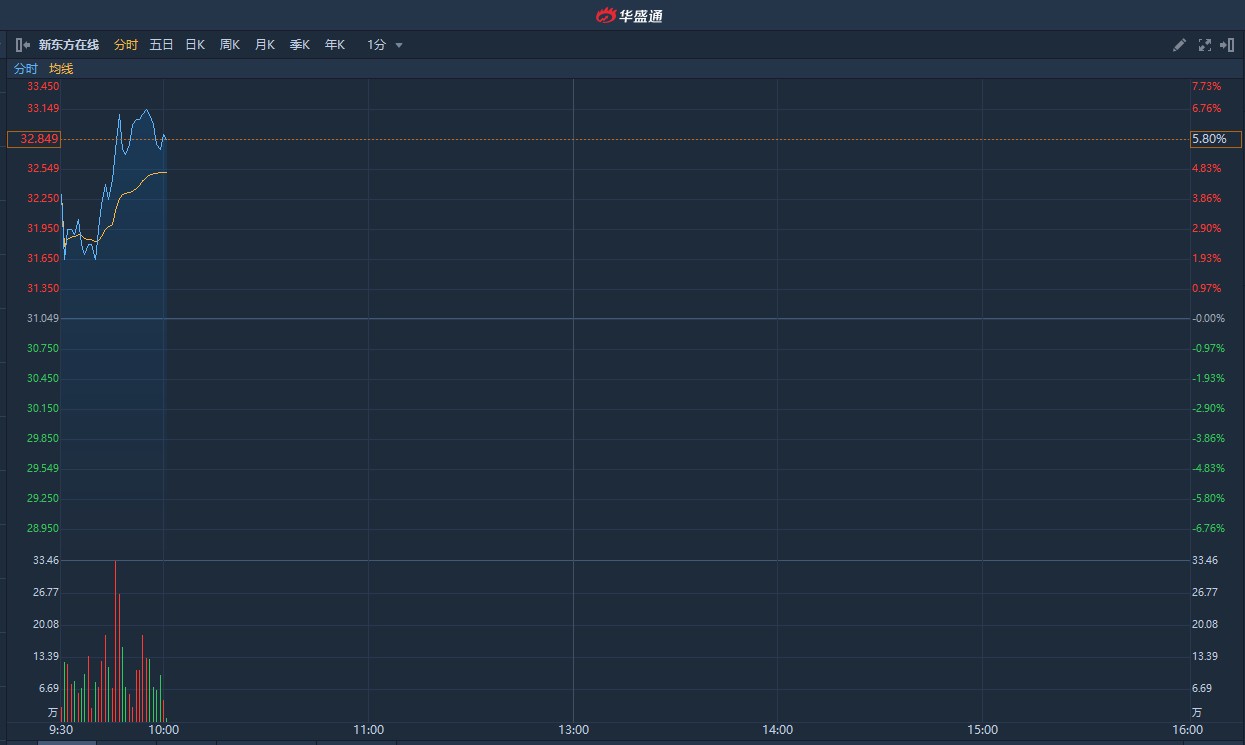Image resolution: width=1245 pixels, height=745 pixels.
Task: Toggle the yellow 均线 average line legend
Action: [61, 69]
